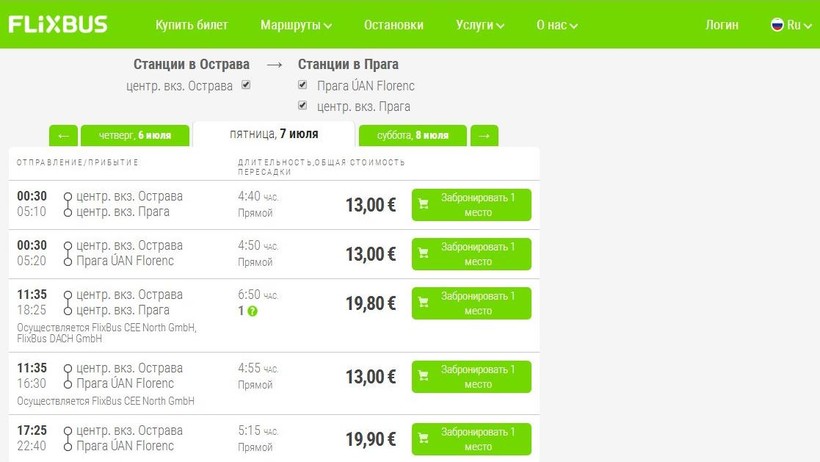Open the Услуги dropdown menu
The height and width of the screenshot is (462, 820).
(480, 25)
